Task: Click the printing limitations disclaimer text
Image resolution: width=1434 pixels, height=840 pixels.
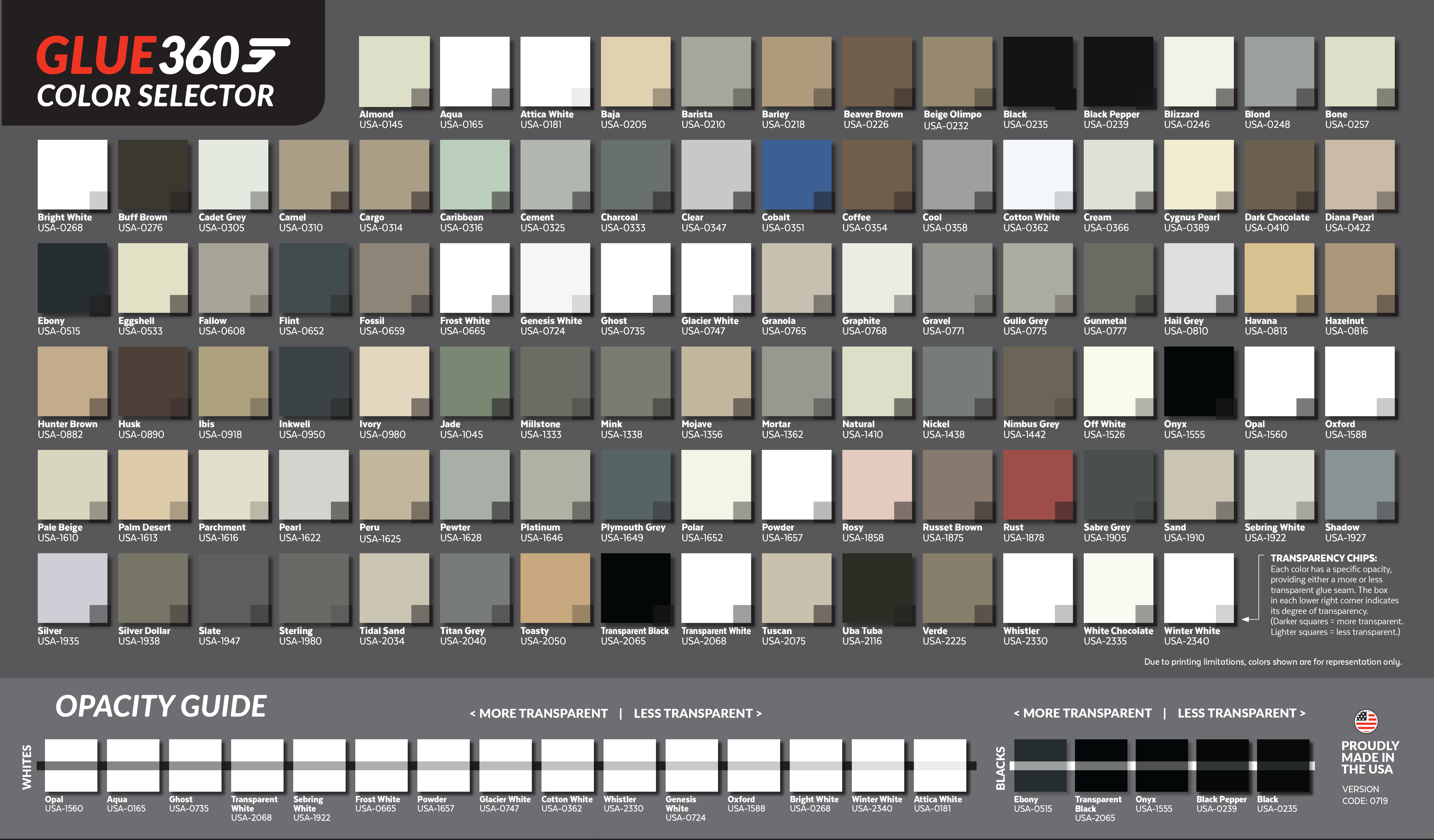Action: coord(1272,662)
